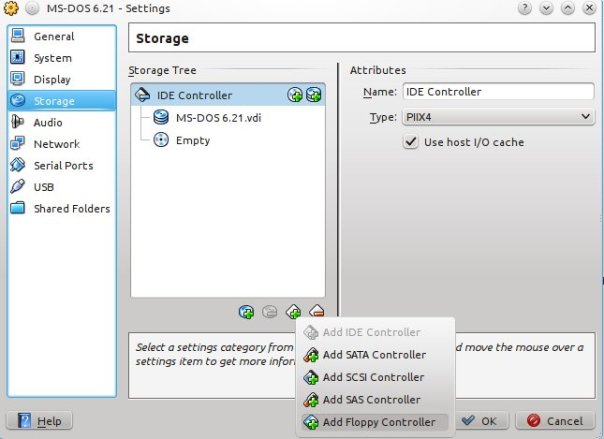Choose Add SATA Controller from menu
Screen dimensions: 604x439
point(375,355)
